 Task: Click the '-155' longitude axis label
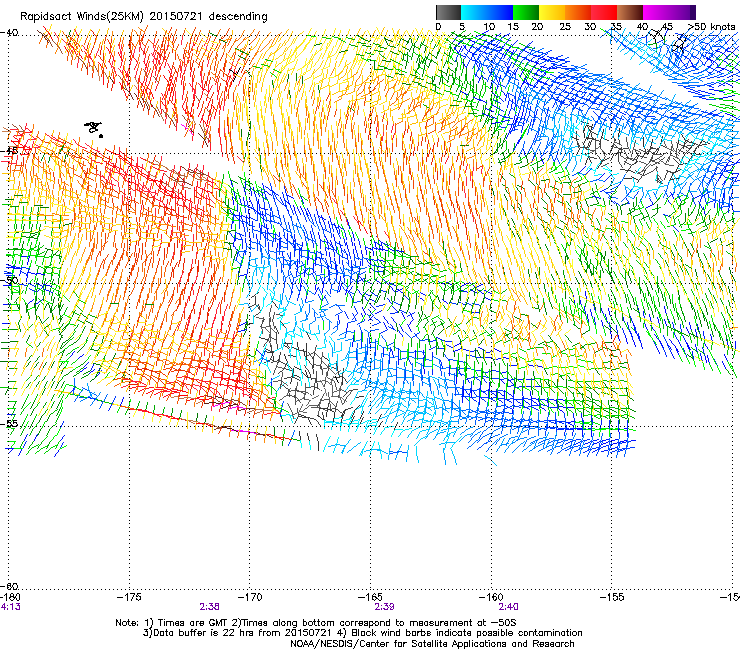tap(612, 597)
